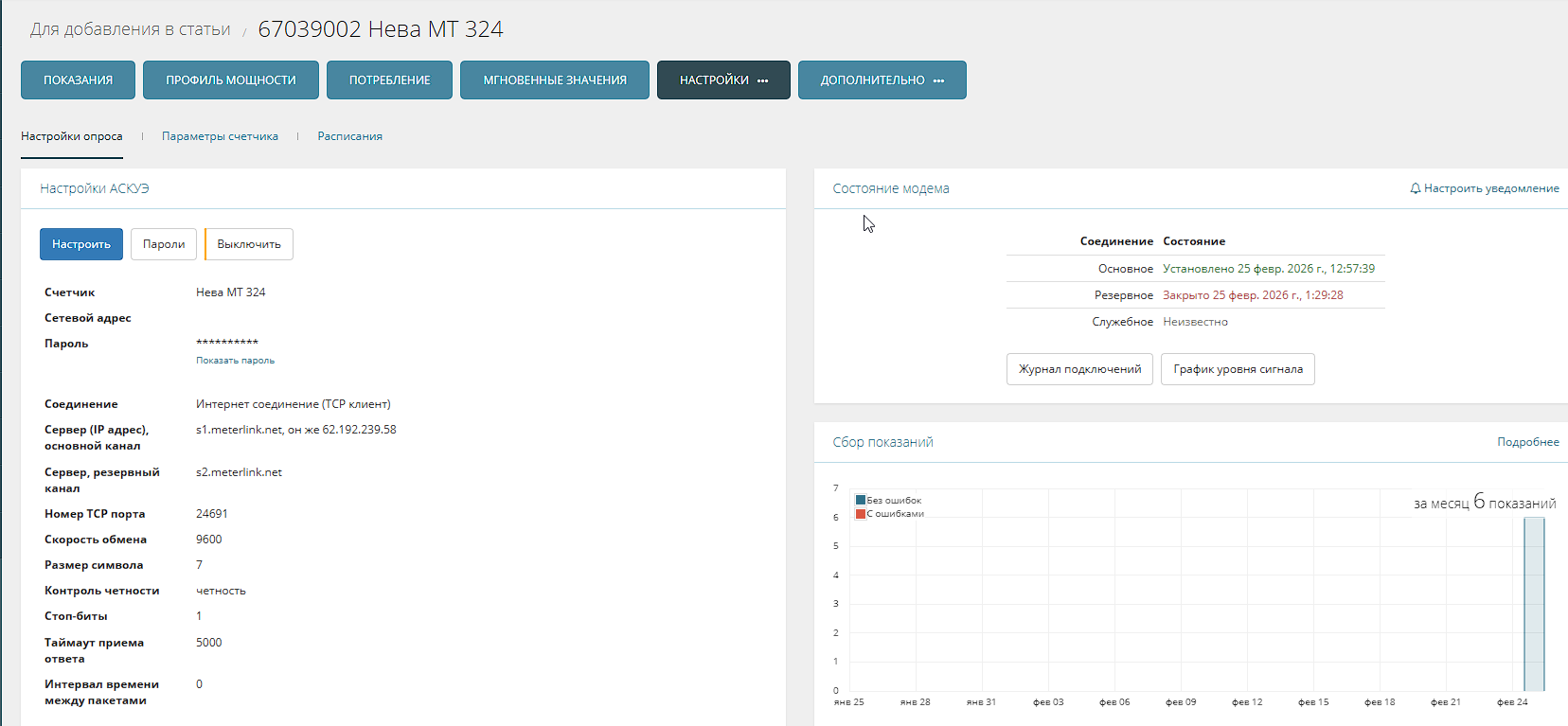Switch to the Параметры счетчика tab

click(x=220, y=136)
